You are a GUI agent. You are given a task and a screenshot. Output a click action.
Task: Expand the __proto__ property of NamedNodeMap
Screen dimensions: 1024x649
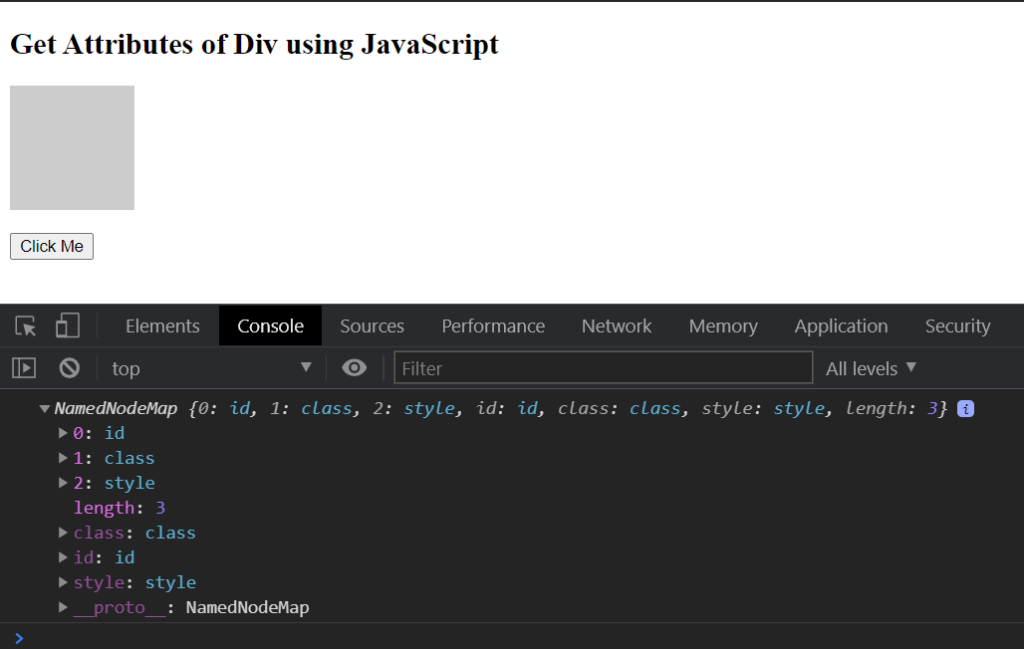[x=63, y=607]
